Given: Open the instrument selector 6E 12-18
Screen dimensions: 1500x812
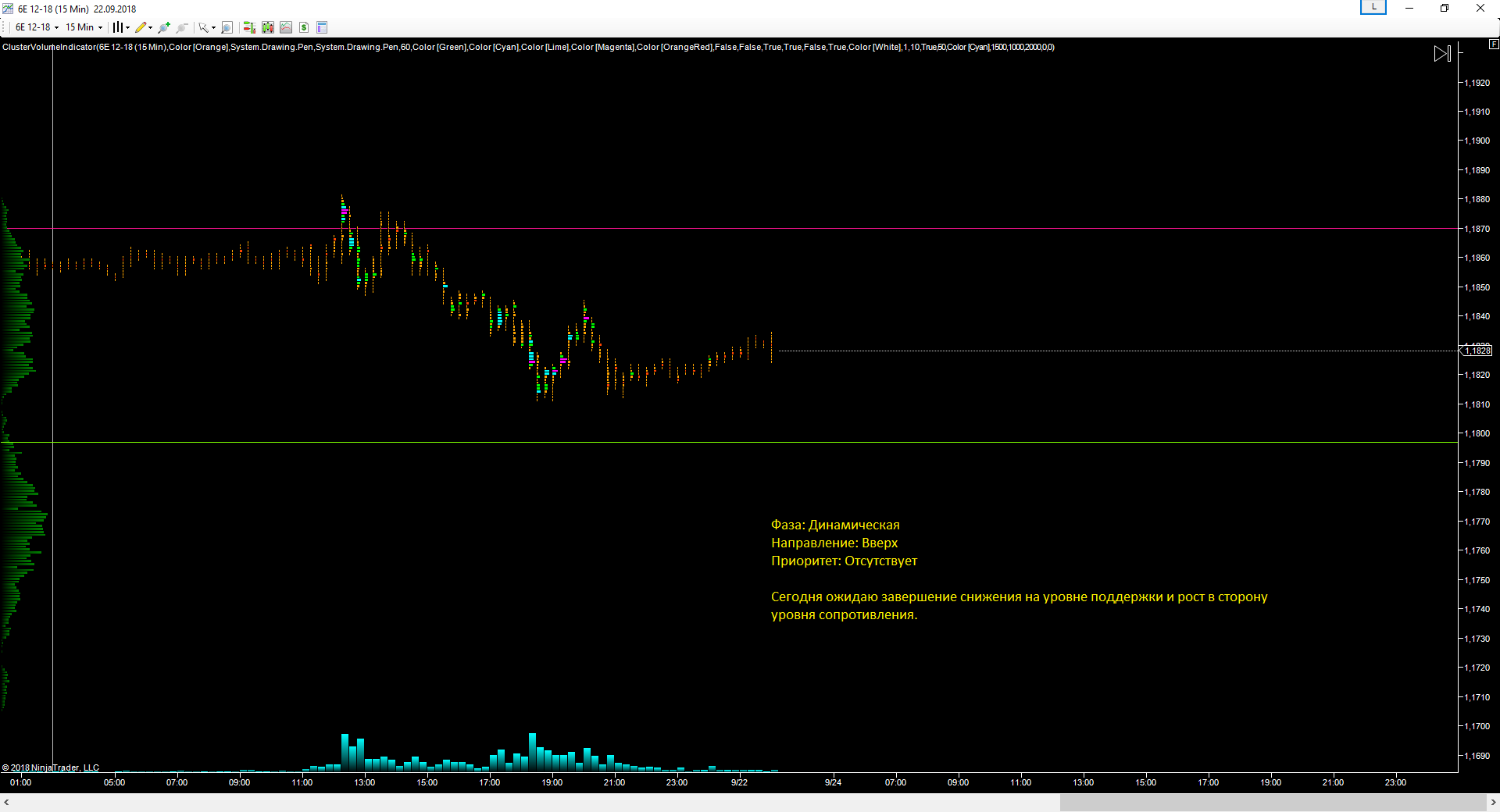Looking at the screenshot, I should 37,27.
